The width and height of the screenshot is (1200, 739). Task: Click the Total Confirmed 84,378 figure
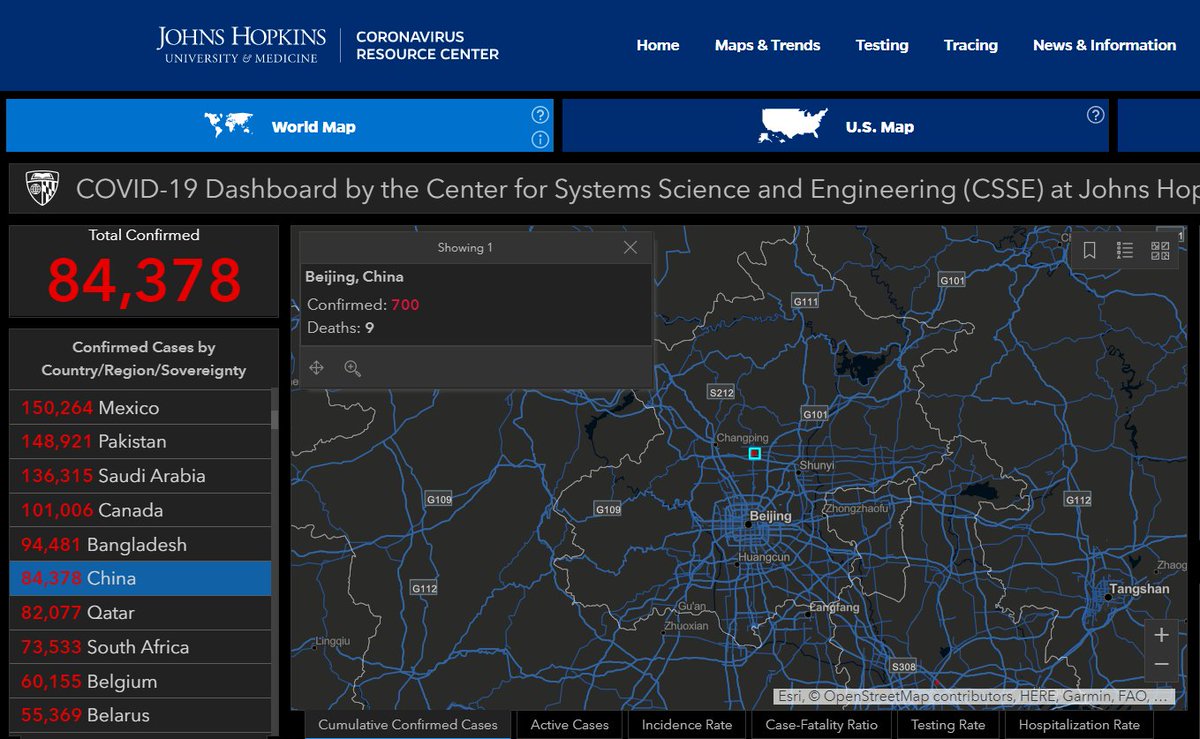coord(144,280)
